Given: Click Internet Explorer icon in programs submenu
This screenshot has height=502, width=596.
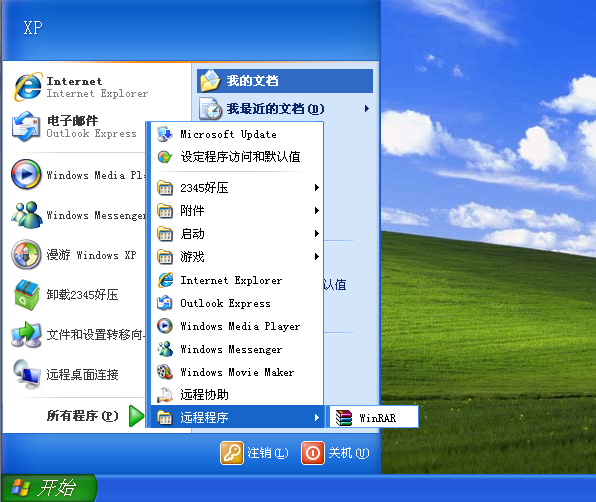Looking at the screenshot, I should click(x=165, y=280).
